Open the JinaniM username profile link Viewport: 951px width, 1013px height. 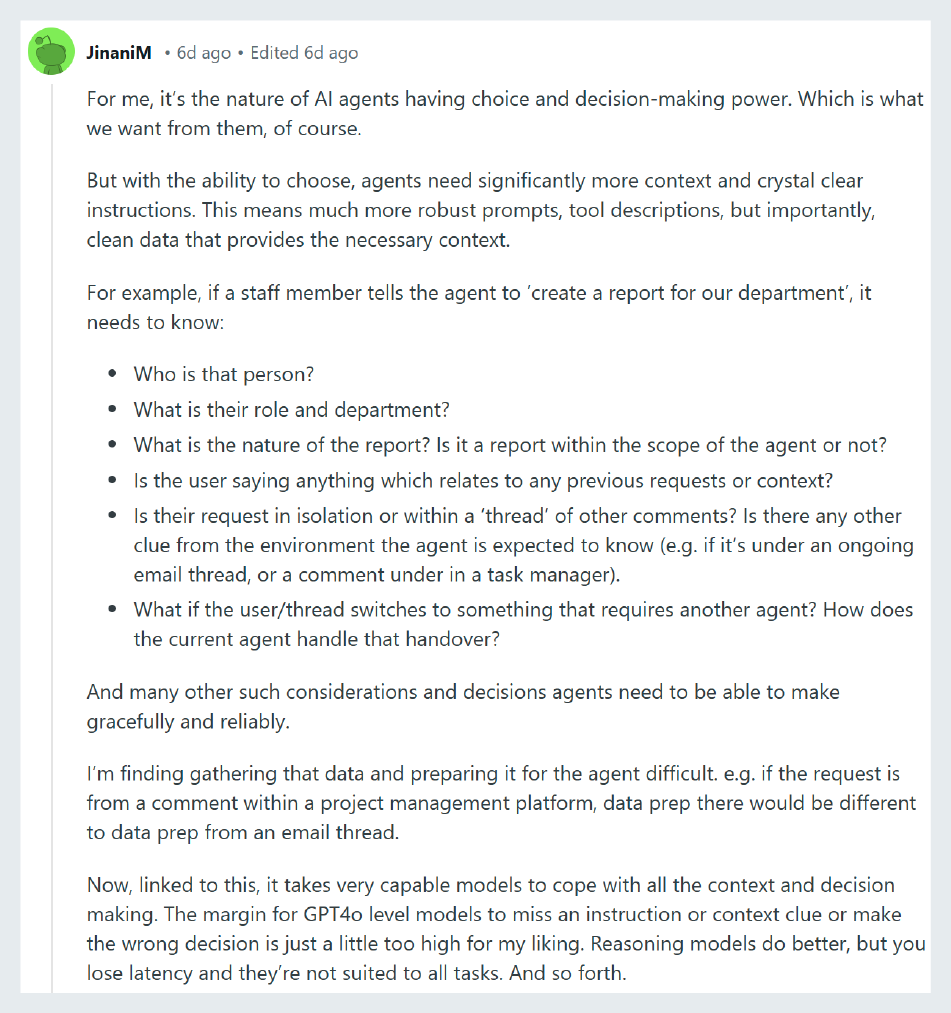coord(119,53)
